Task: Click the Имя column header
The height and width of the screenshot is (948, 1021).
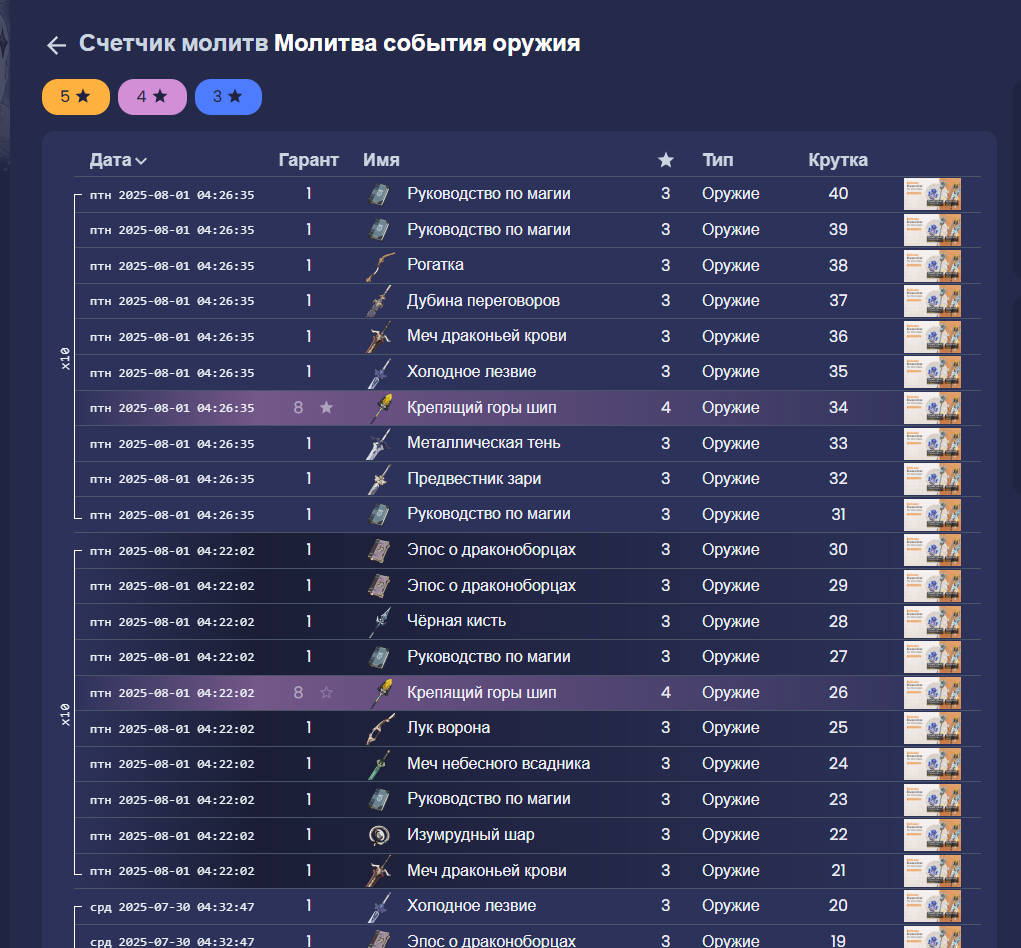Action: pos(382,160)
